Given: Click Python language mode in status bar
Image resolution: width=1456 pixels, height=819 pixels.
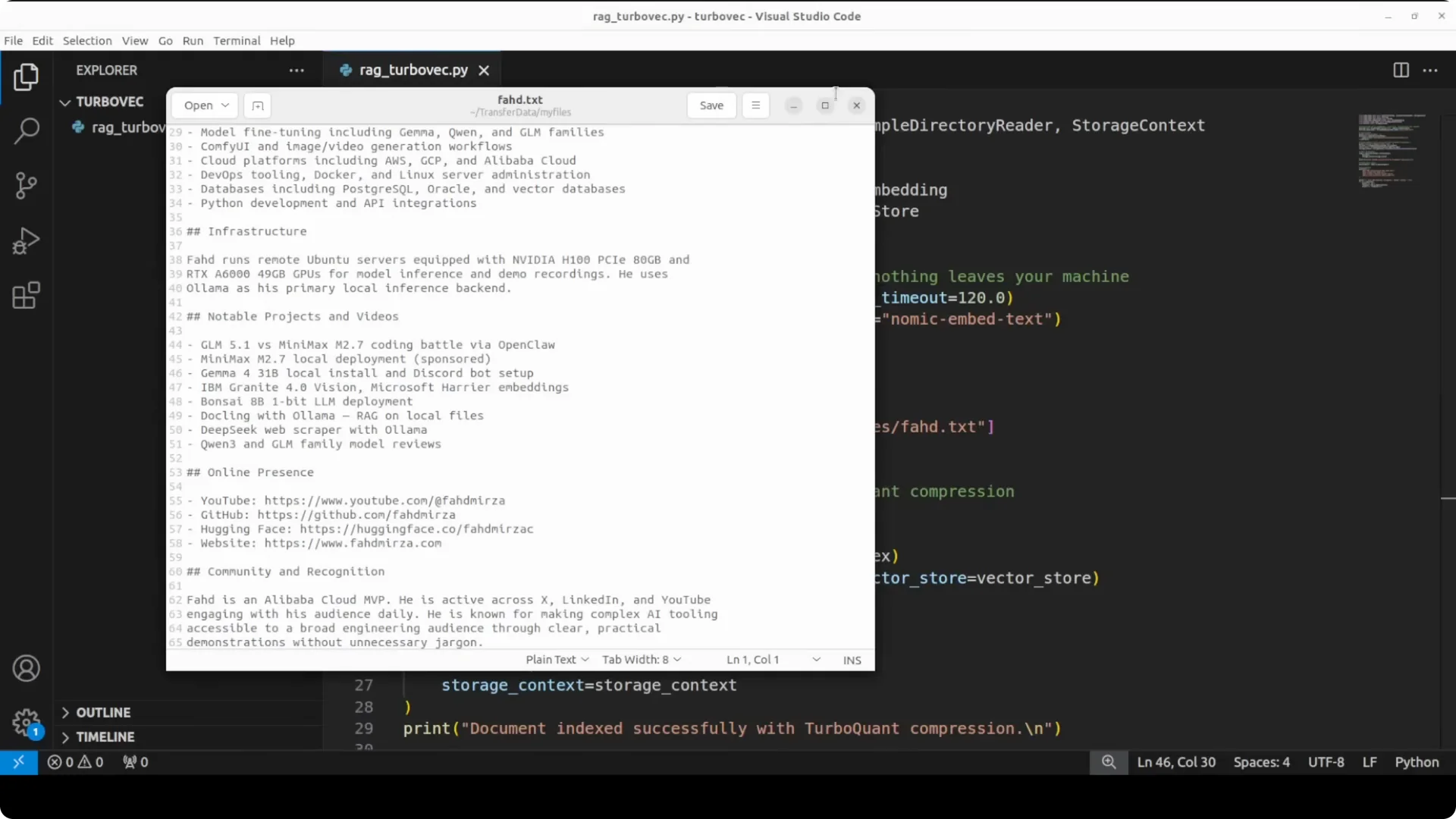Looking at the screenshot, I should [1417, 762].
